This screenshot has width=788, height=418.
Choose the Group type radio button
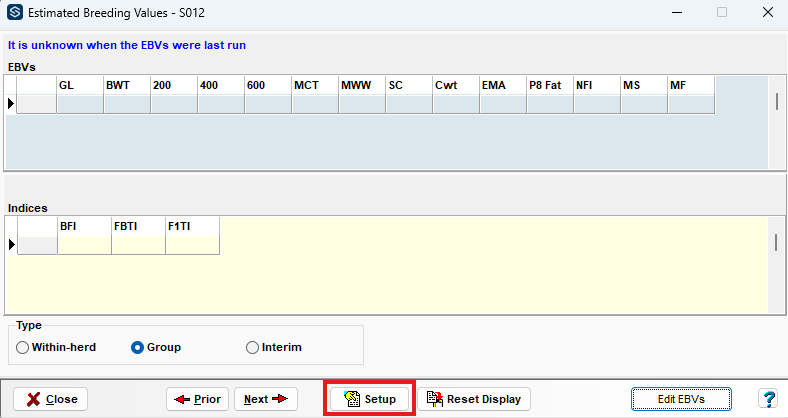[x=138, y=347]
